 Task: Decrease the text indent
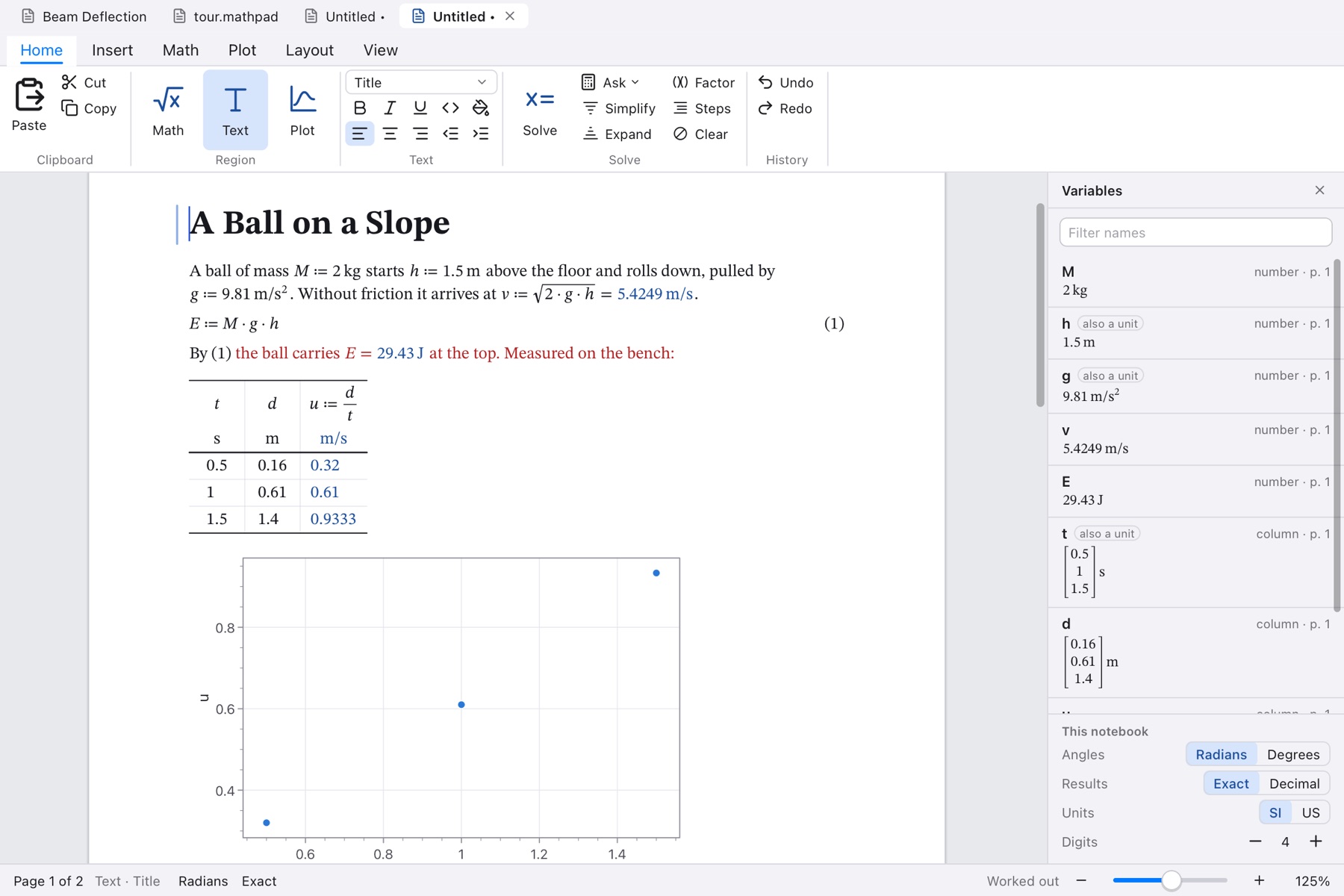(x=450, y=134)
